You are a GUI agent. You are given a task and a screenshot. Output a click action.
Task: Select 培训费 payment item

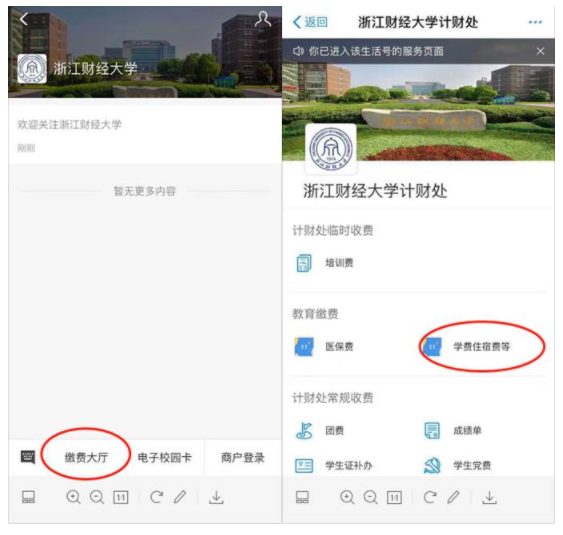(x=325, y=263)
